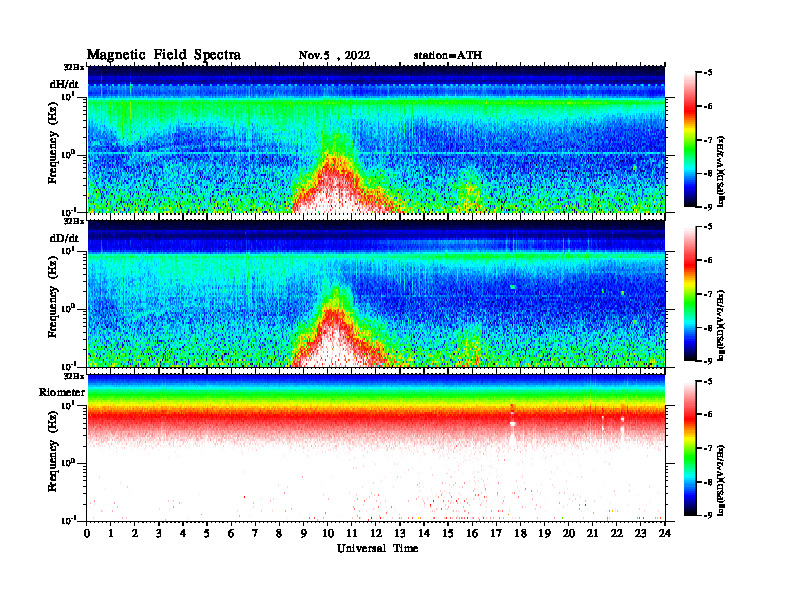Click the "22" hour tick label
Screen dimensions: 792x612
tap(616, 533)
